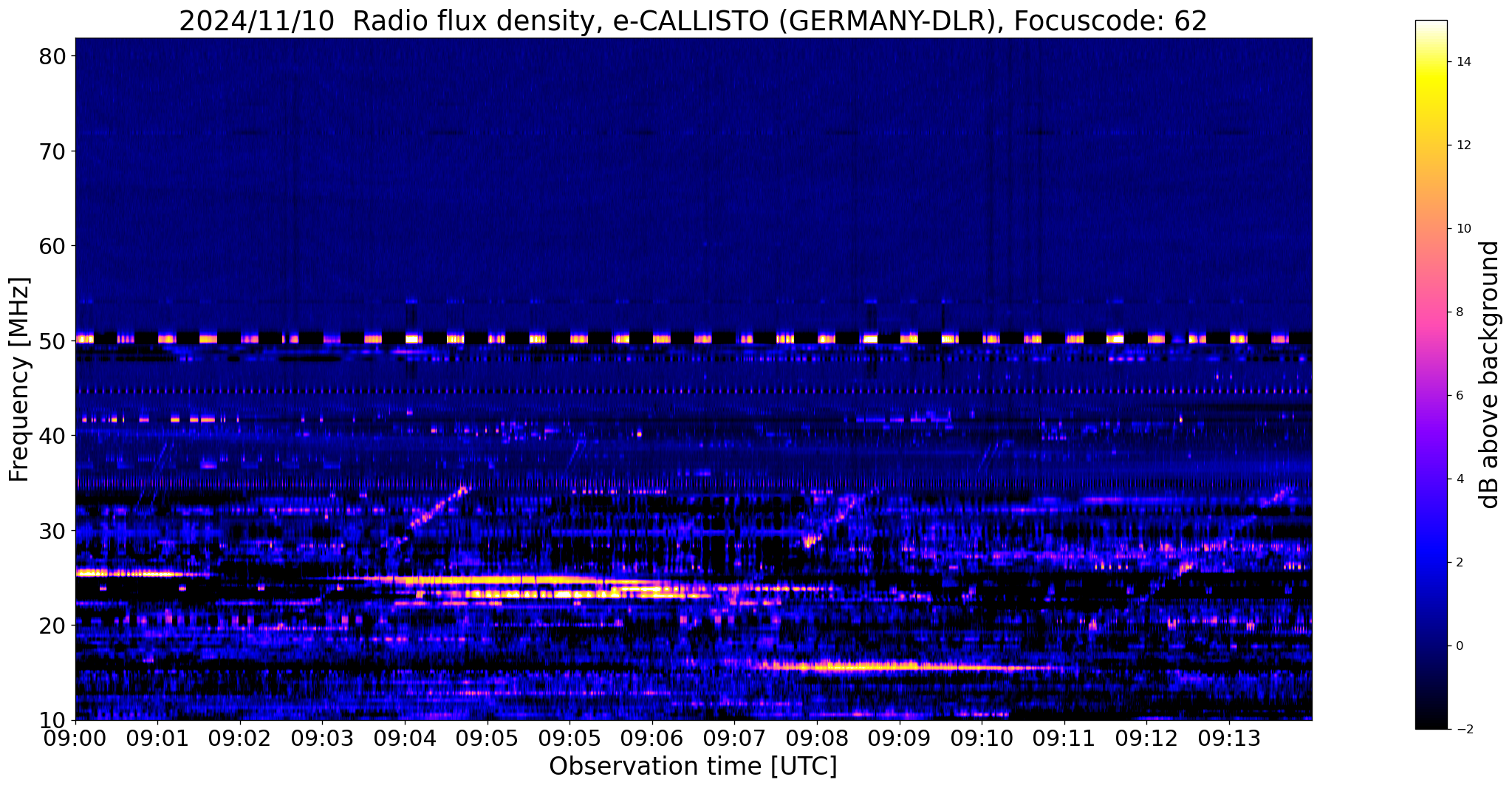Click the 09:07 time tick label

click(x=735, y=739)
